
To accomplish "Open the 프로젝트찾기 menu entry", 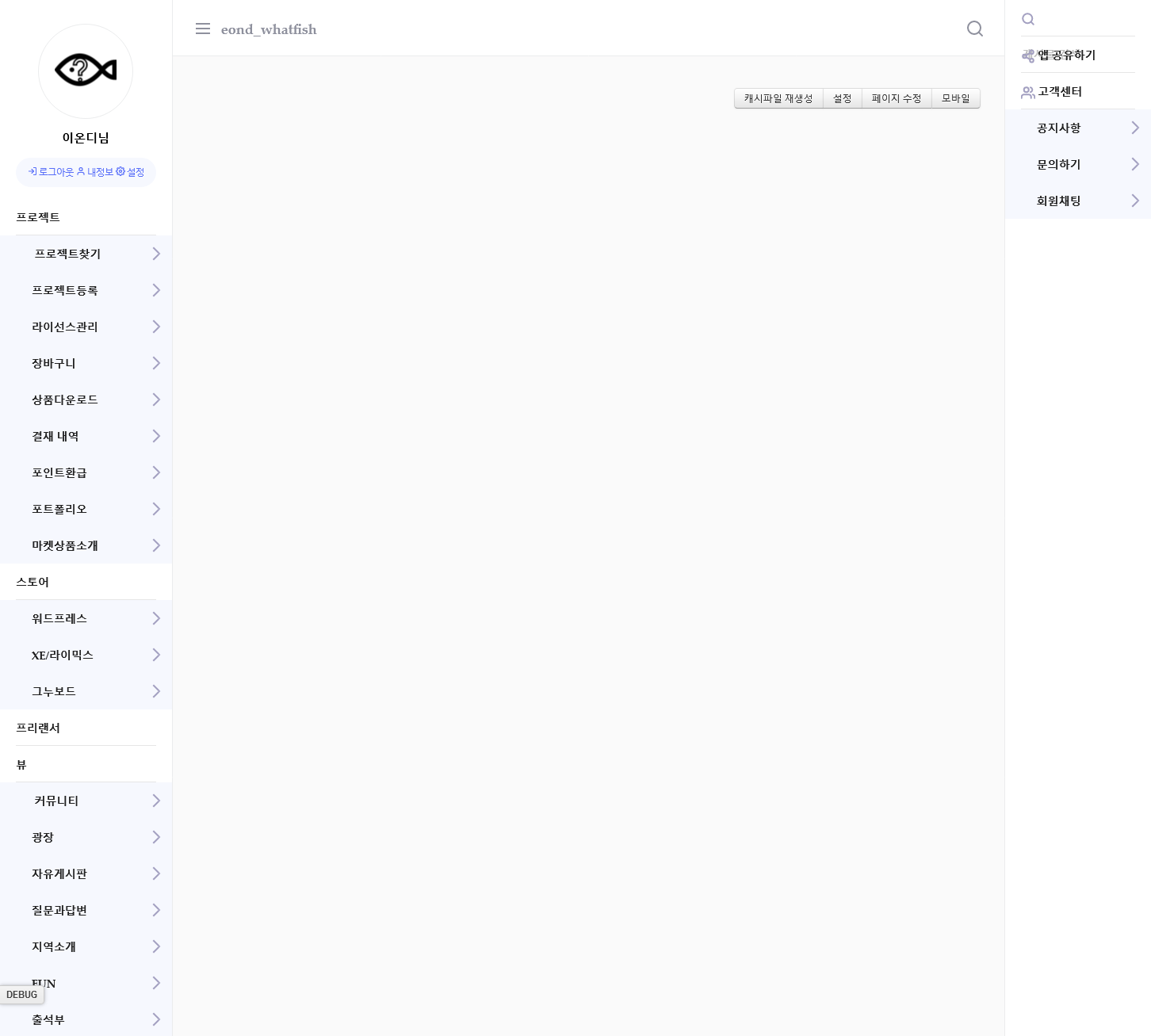I will (67, 254).
